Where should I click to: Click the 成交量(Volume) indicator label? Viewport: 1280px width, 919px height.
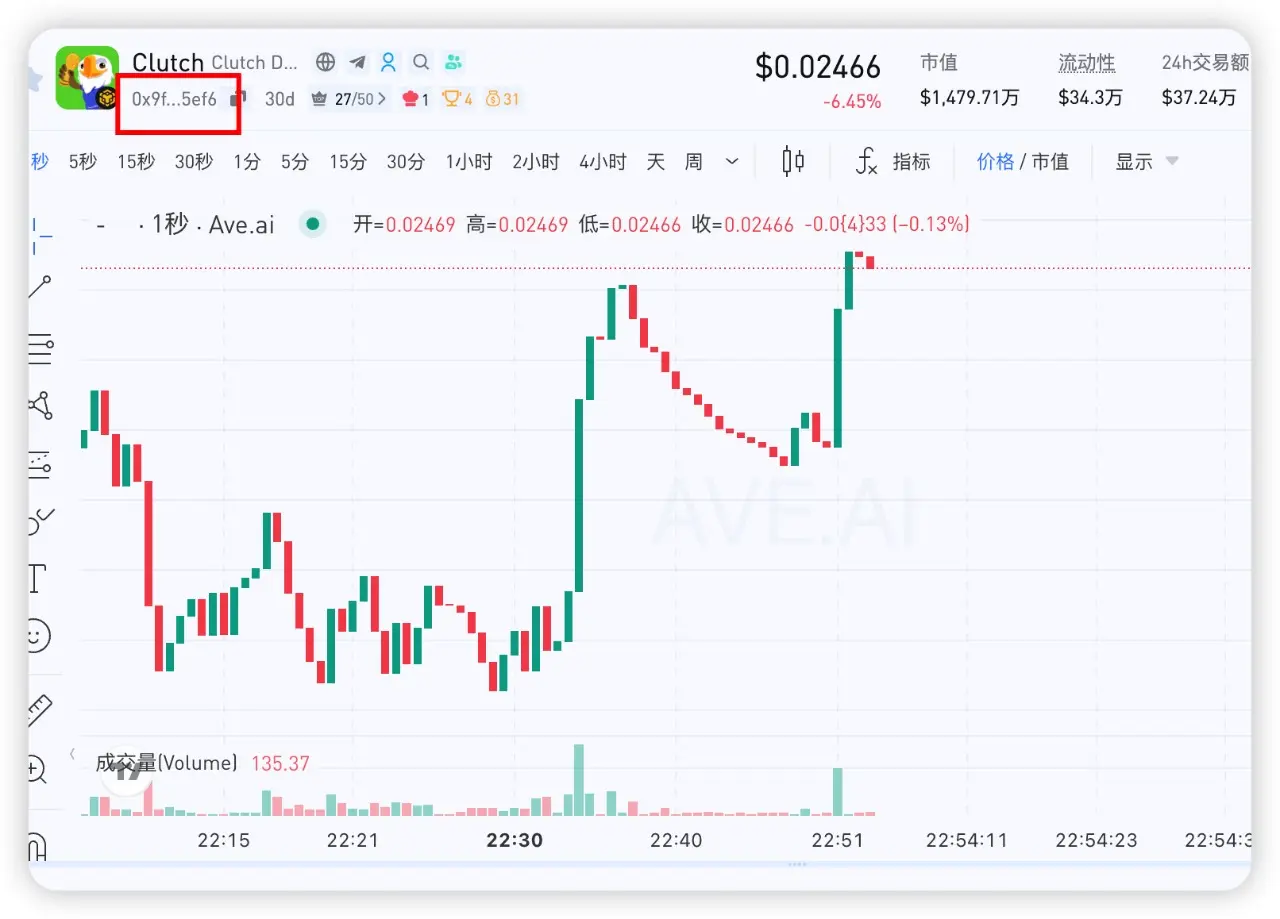(167, 764)
